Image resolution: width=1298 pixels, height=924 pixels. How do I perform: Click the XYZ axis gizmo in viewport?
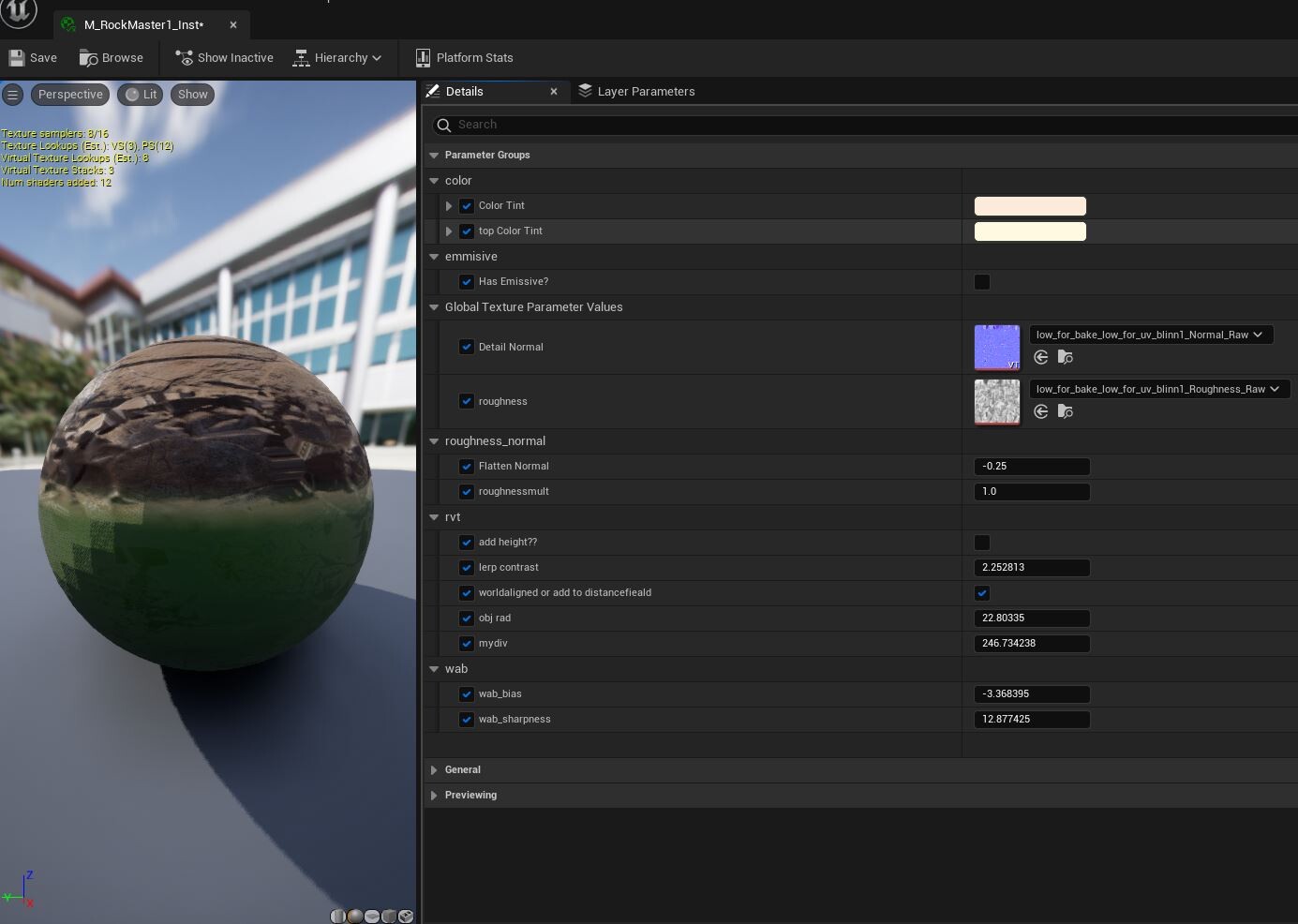click(x=20, y=889)
